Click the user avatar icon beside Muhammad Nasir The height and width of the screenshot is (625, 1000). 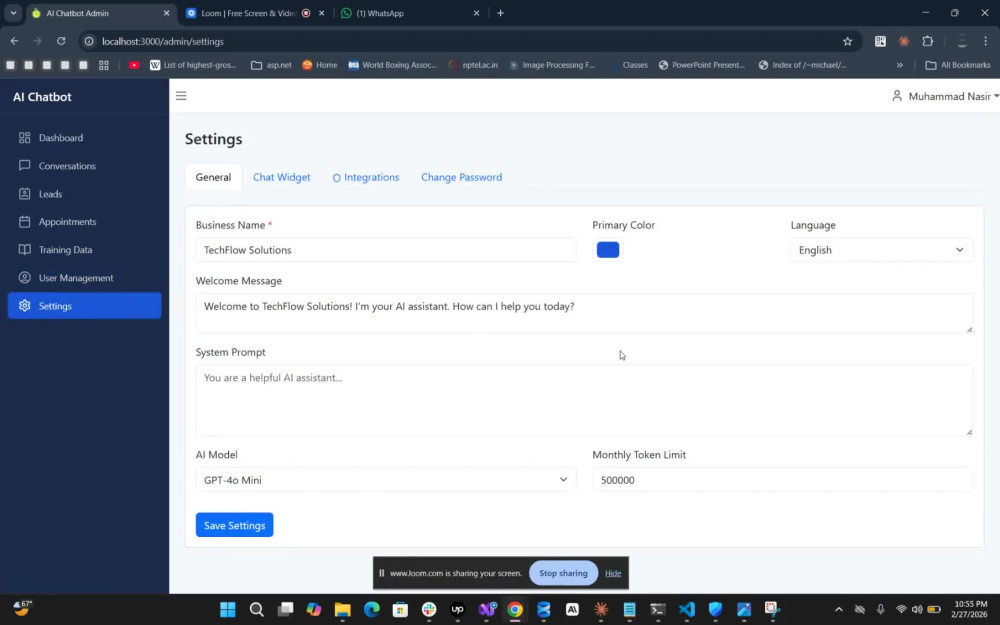[897, 96]
